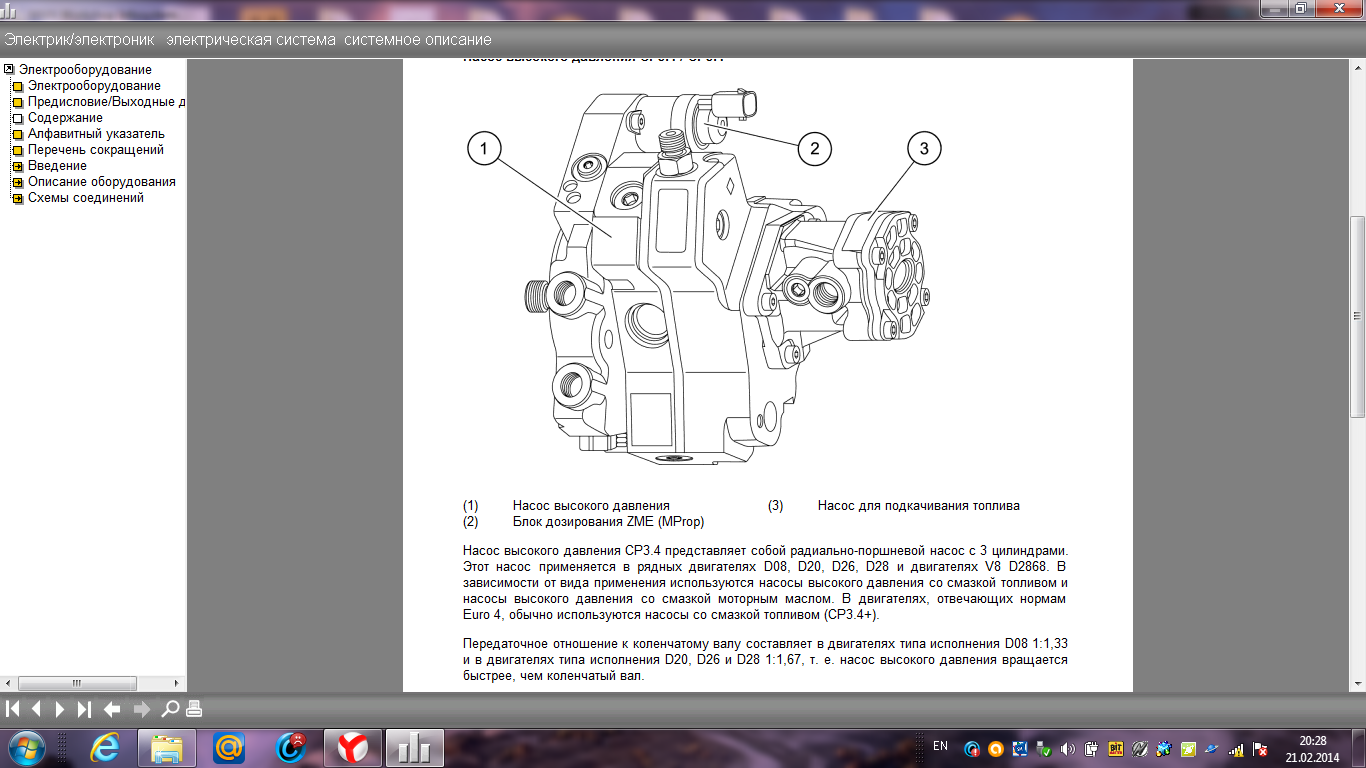The height and width of the screenshot is (768, 1366).
Task: Open Windows Explorer from taskbar
Action: coord(167,747)
